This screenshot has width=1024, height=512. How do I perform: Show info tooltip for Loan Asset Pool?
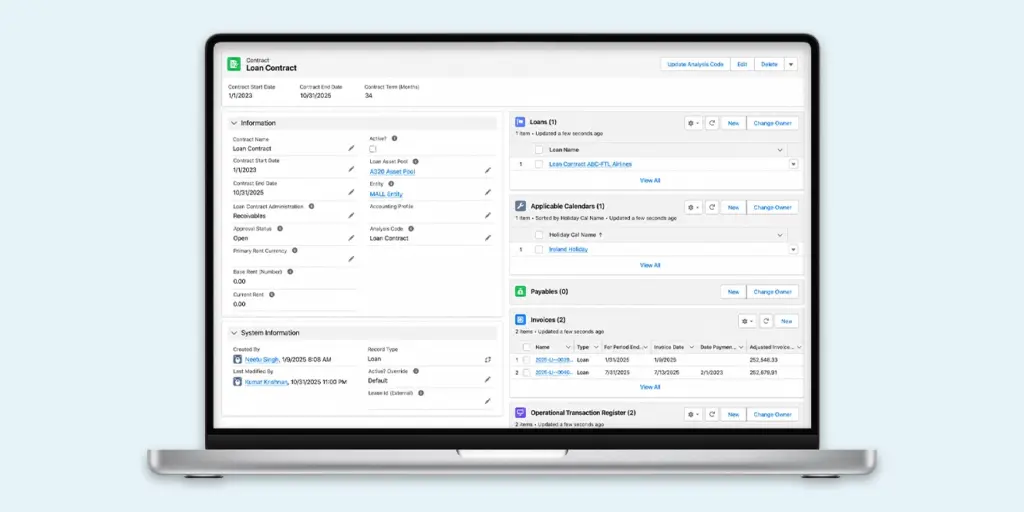coord(415,161)
